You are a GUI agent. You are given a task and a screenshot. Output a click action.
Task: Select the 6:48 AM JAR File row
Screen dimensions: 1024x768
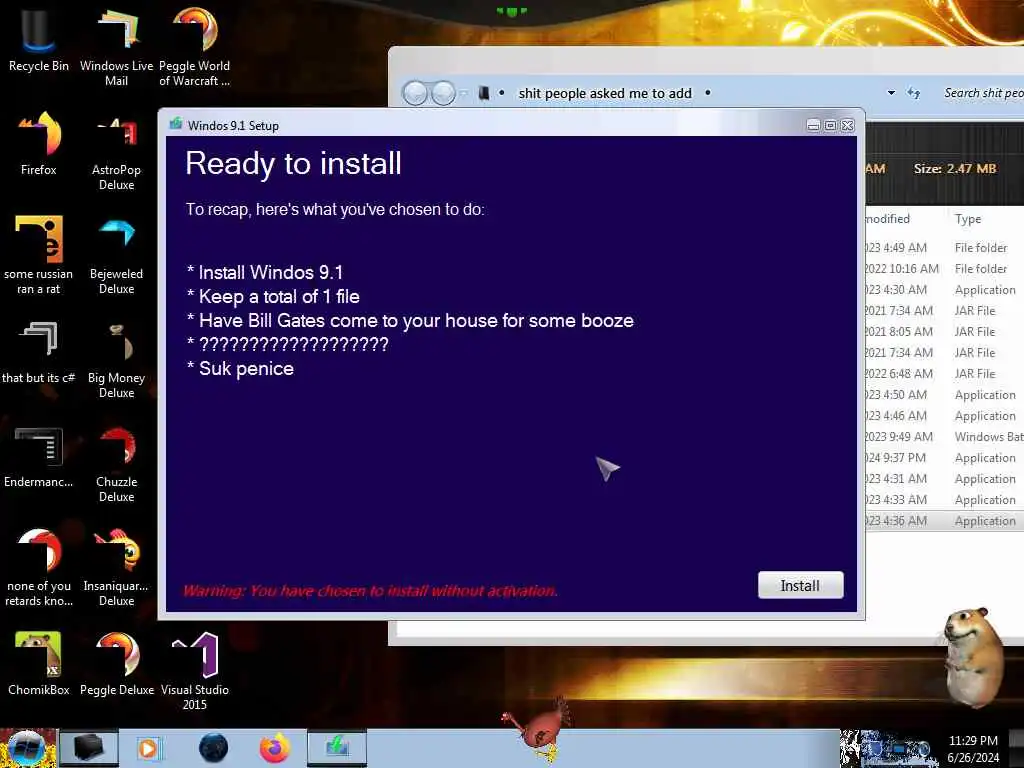944,374
